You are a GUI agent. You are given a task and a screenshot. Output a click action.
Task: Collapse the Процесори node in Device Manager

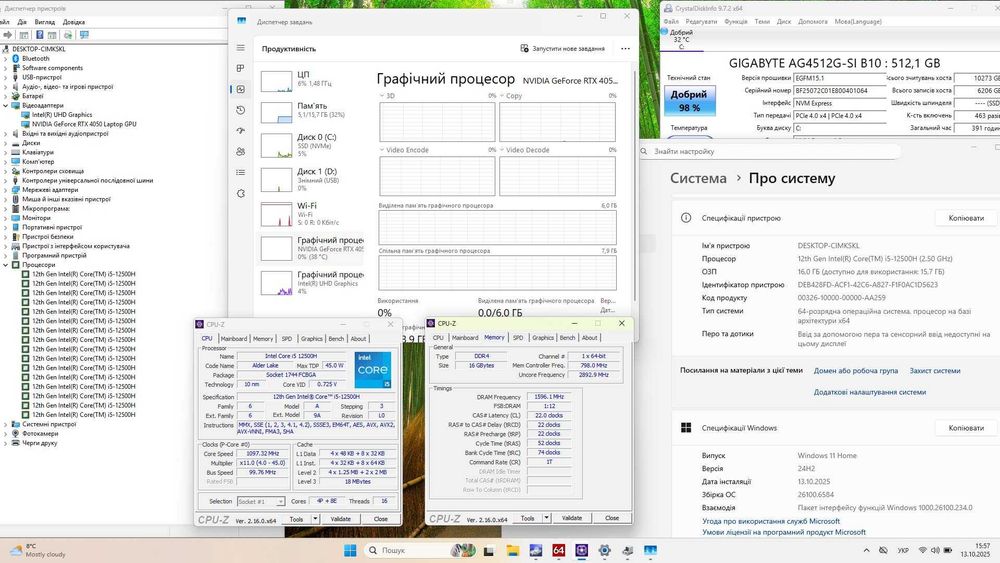coord(6,265)
